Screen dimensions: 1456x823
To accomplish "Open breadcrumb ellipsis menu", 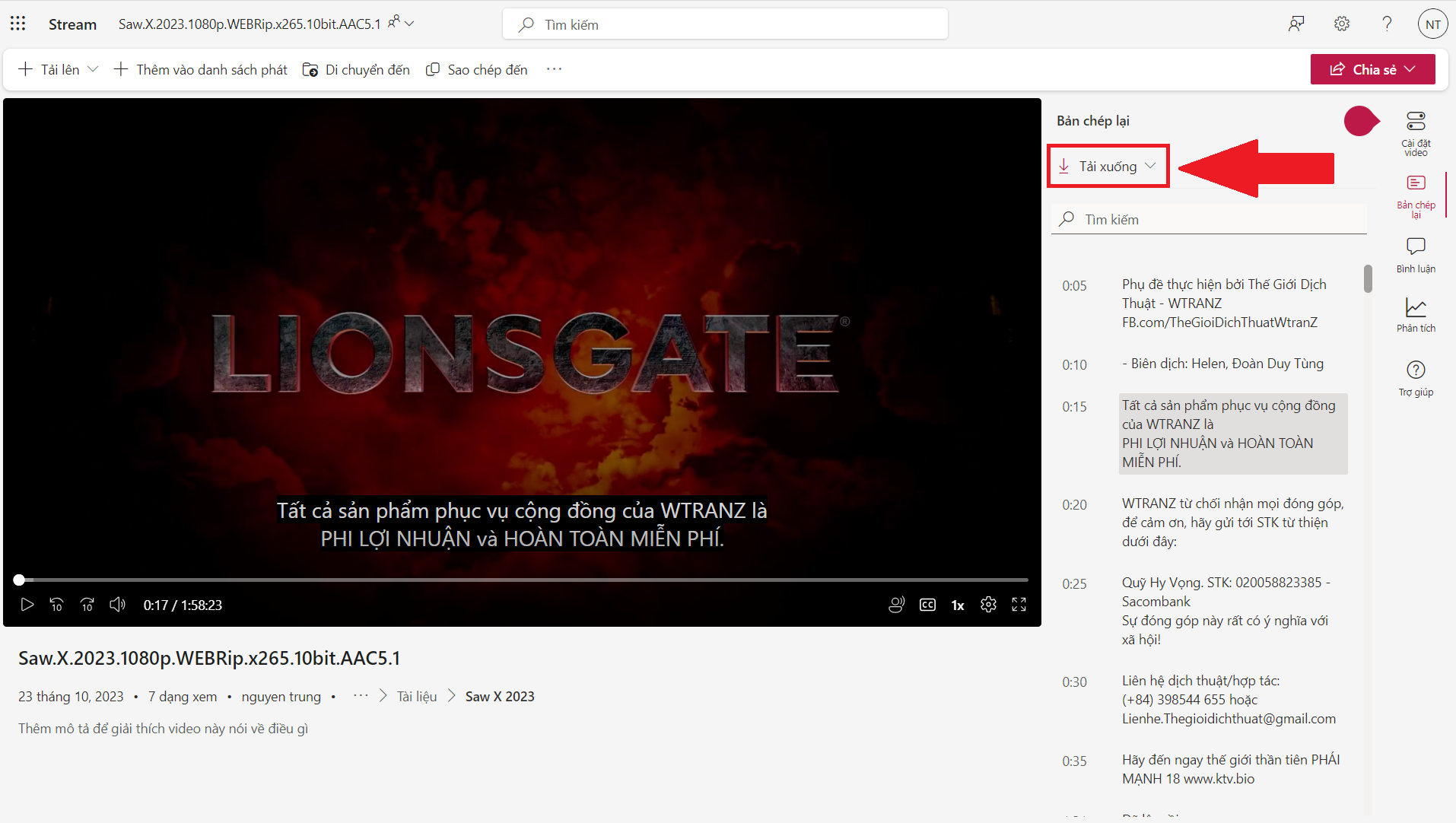I will tap(361, 696).
